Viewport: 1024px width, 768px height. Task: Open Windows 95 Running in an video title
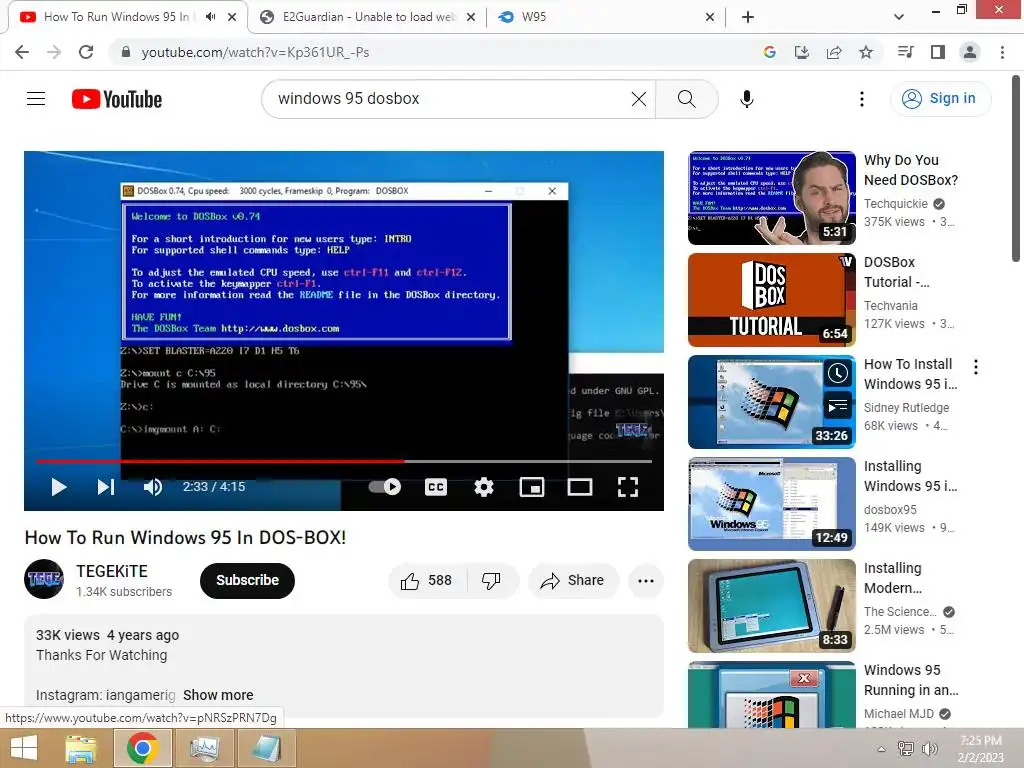click(910, 680)
